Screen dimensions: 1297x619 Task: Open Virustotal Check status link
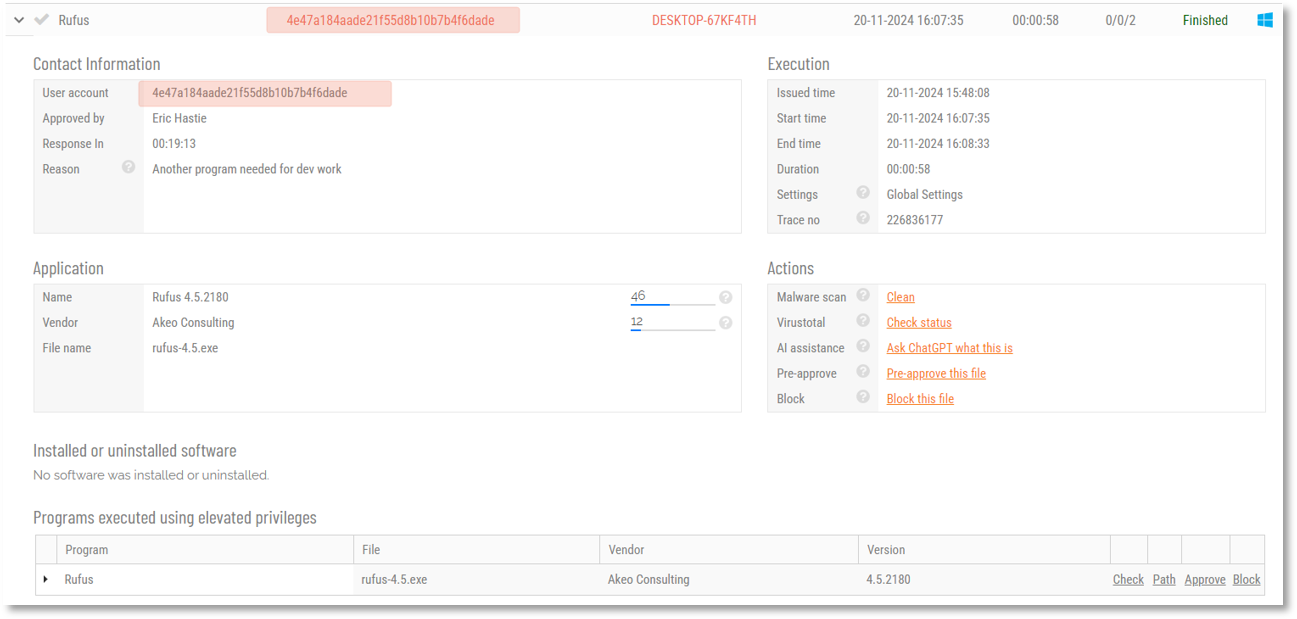coord(919,322)
